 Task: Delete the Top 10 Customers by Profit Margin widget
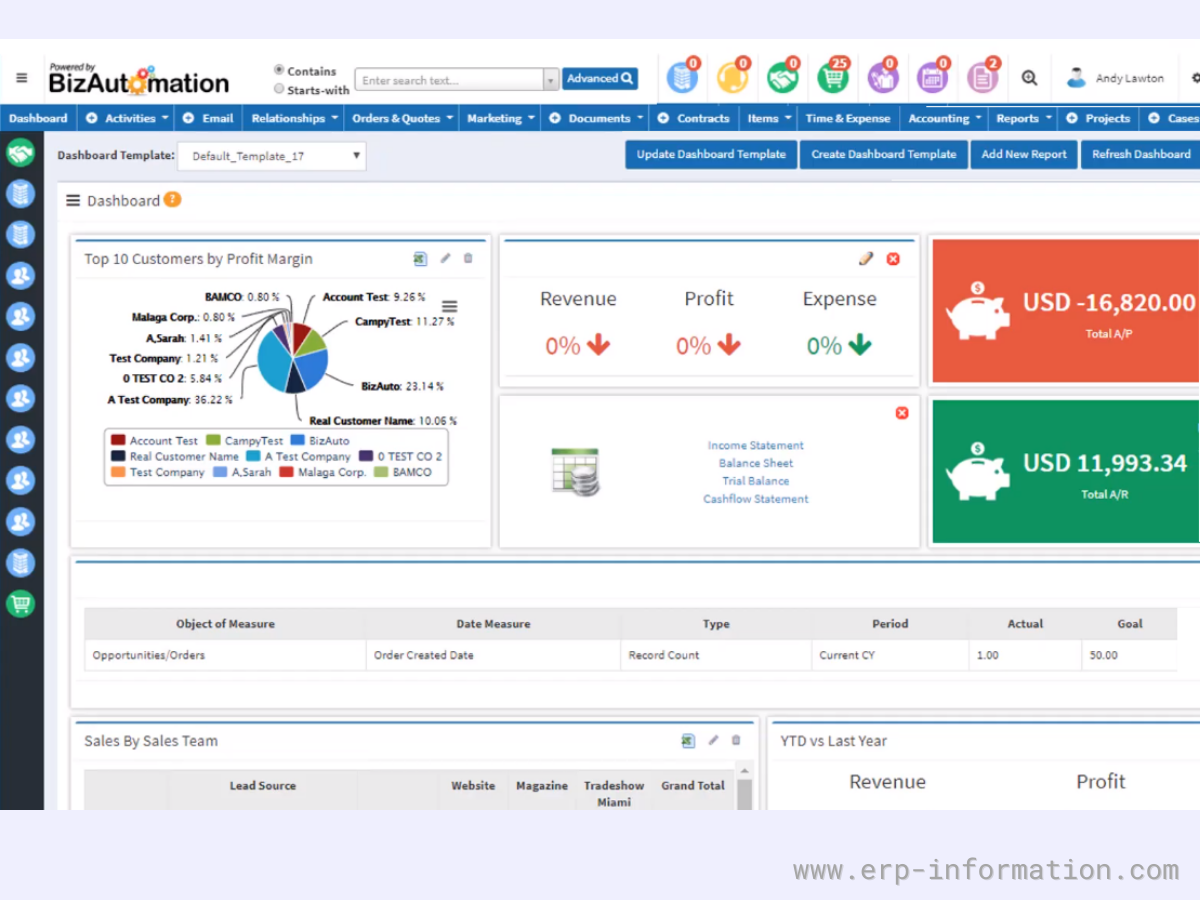468,259
